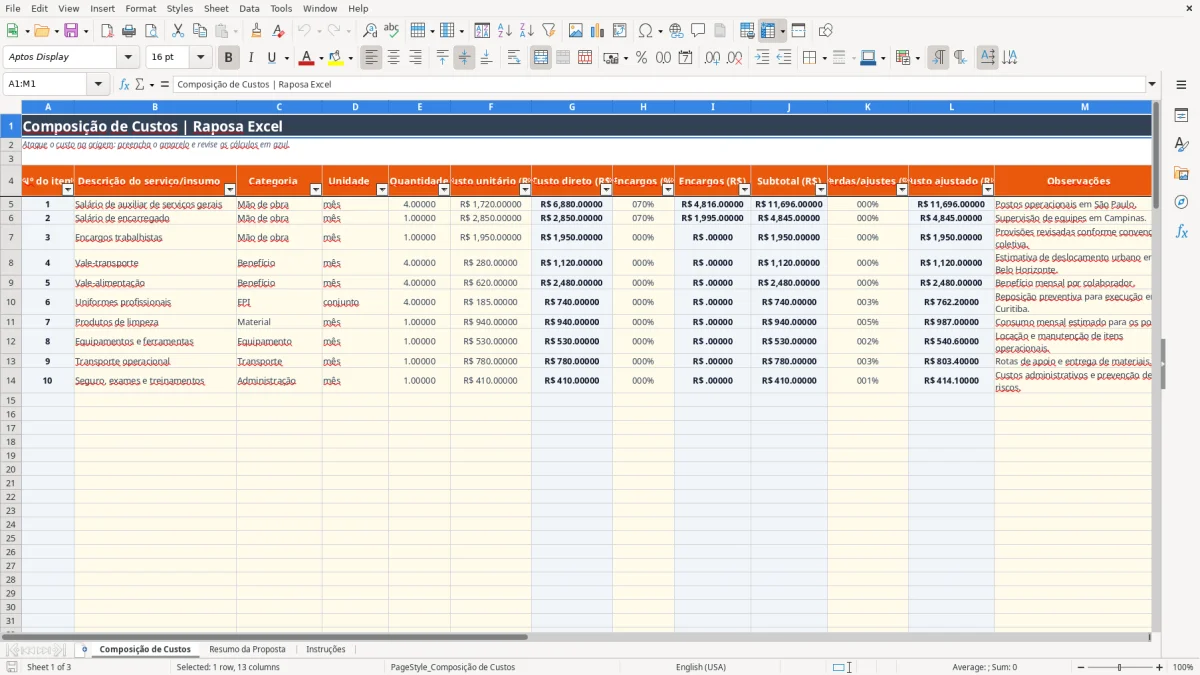This screenshot has width=1200, height=675.
Task: Toggle Center Horizontally alignment
Action: (x=394, y=58)
